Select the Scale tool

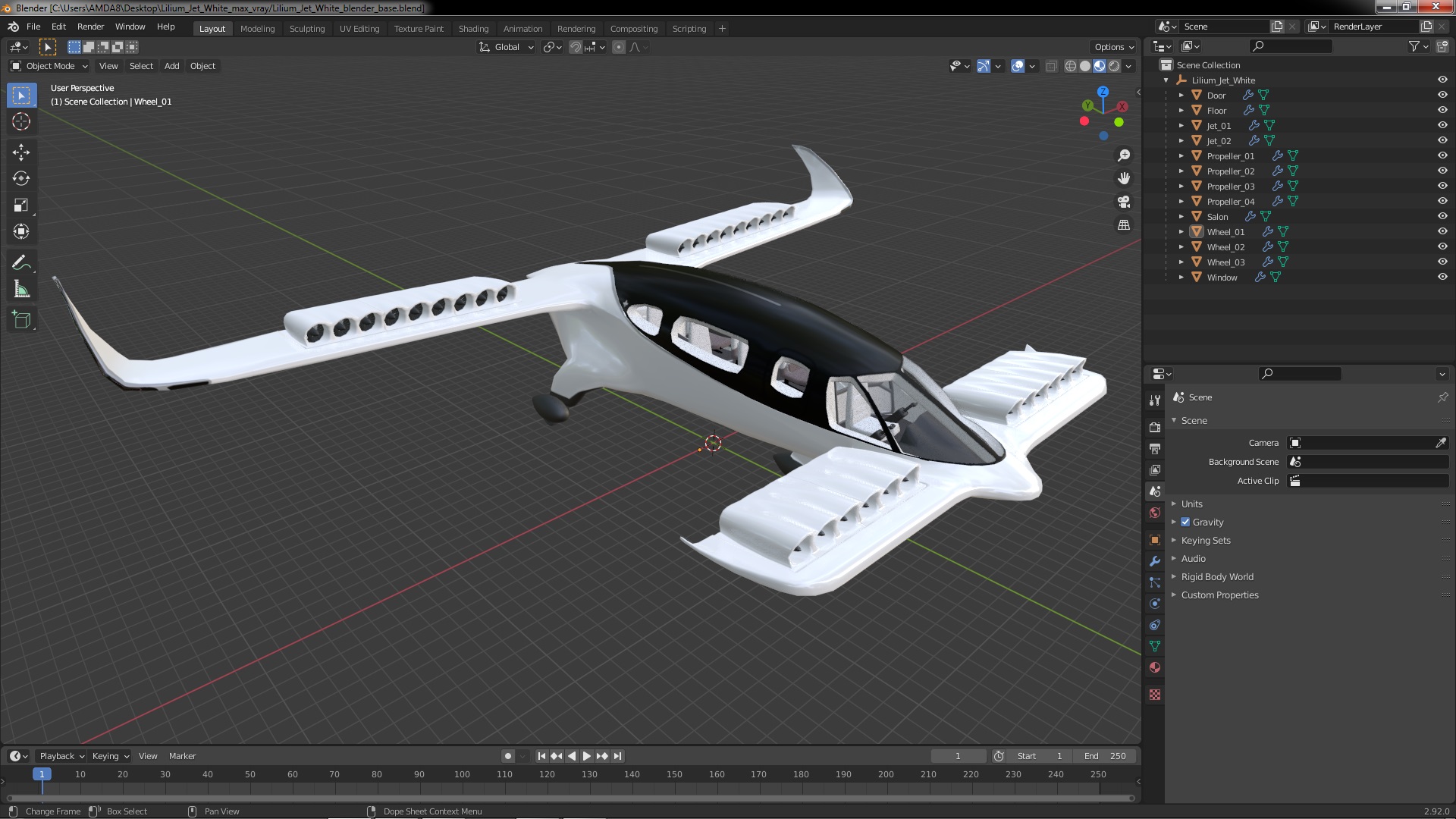point(21,206)
